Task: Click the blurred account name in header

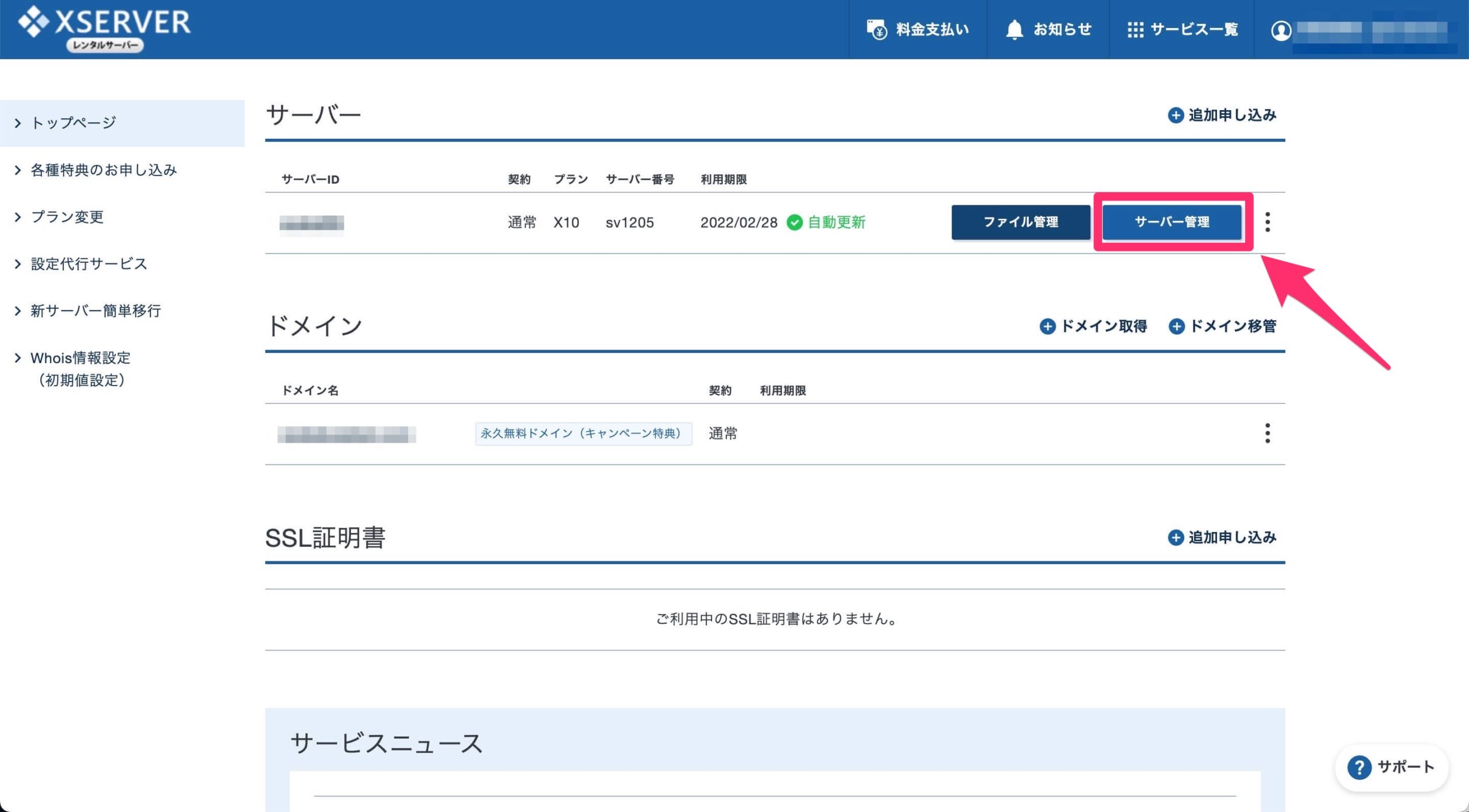Action: click(x=1374, y=32)
